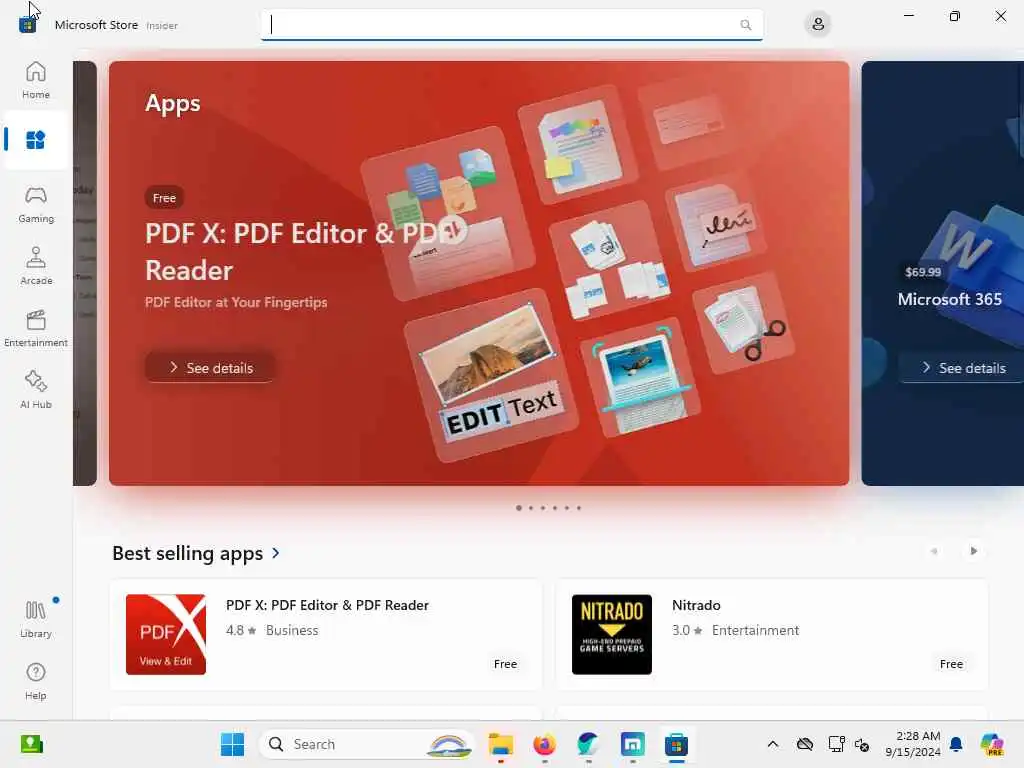Open the Nitrado app thumbnail

[x=611, y=634]
